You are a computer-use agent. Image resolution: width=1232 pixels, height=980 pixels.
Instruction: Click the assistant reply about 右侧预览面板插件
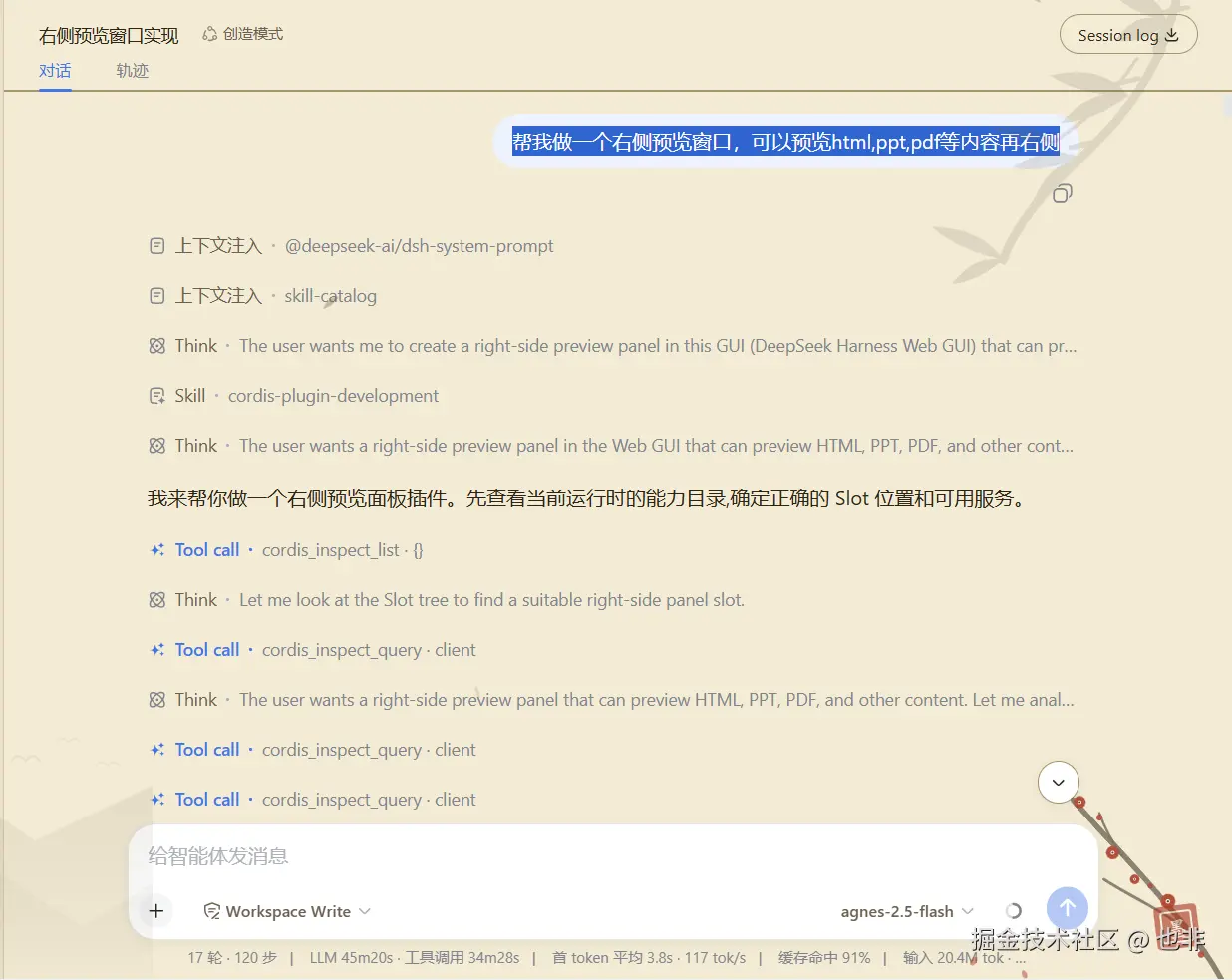point(588,498)
